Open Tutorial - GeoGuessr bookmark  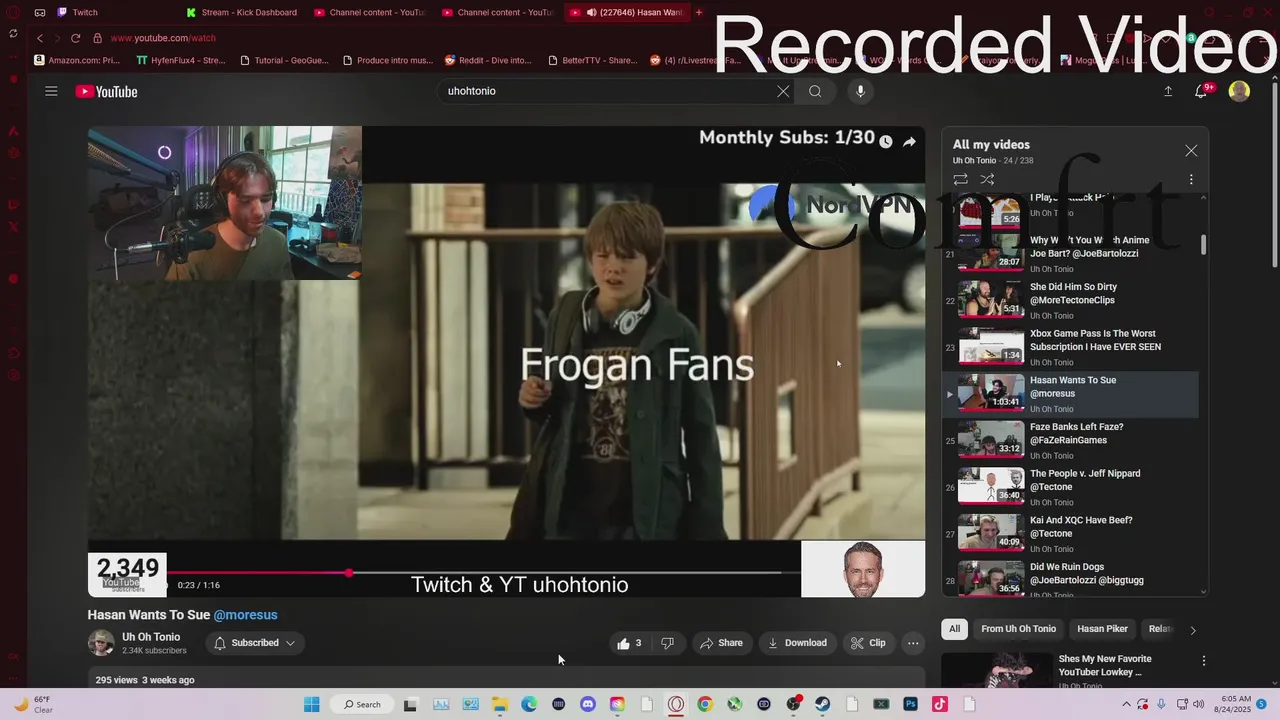pyautogui.click(x=284, y=60)
